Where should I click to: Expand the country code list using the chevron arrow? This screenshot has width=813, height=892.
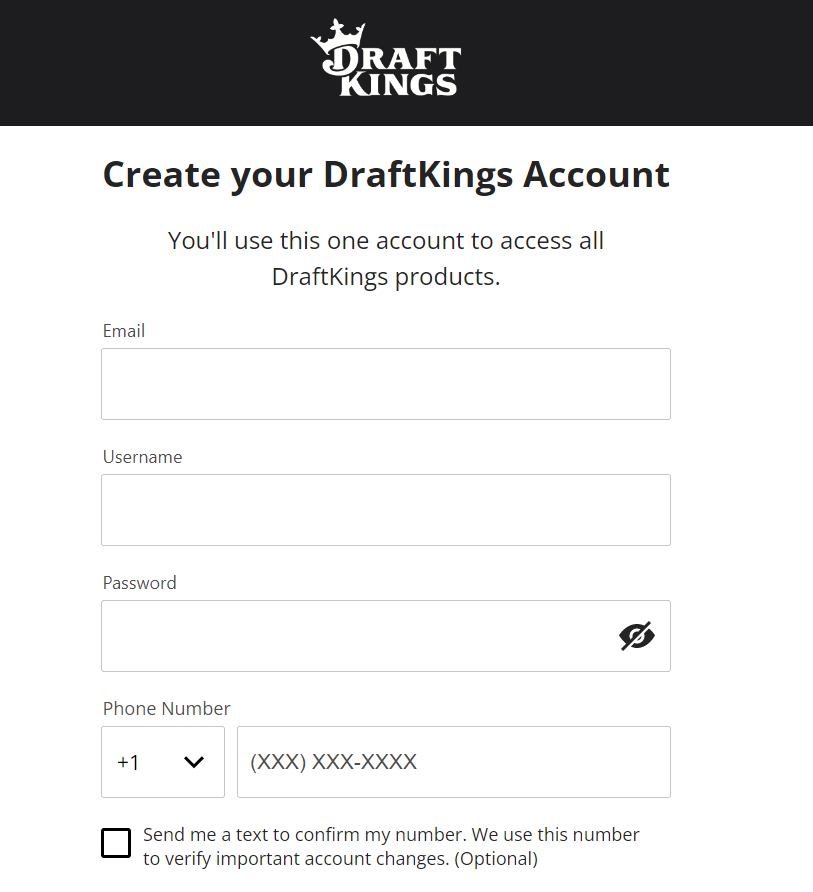pyautogui.click(x=194, y=762)
